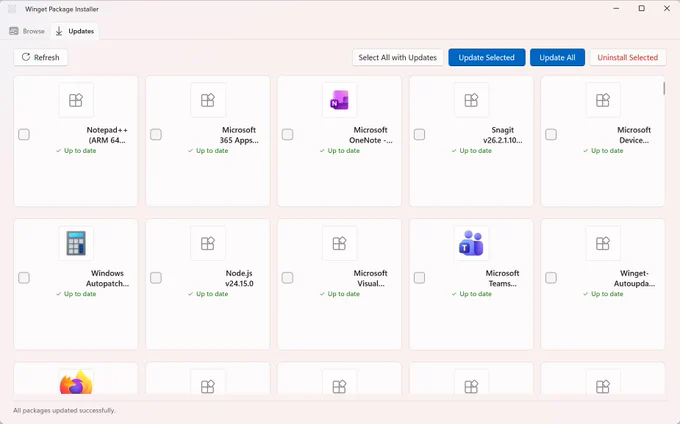Click the 'All packages updated successfully' status
The image size is (680, 424).
pos(64,410)
